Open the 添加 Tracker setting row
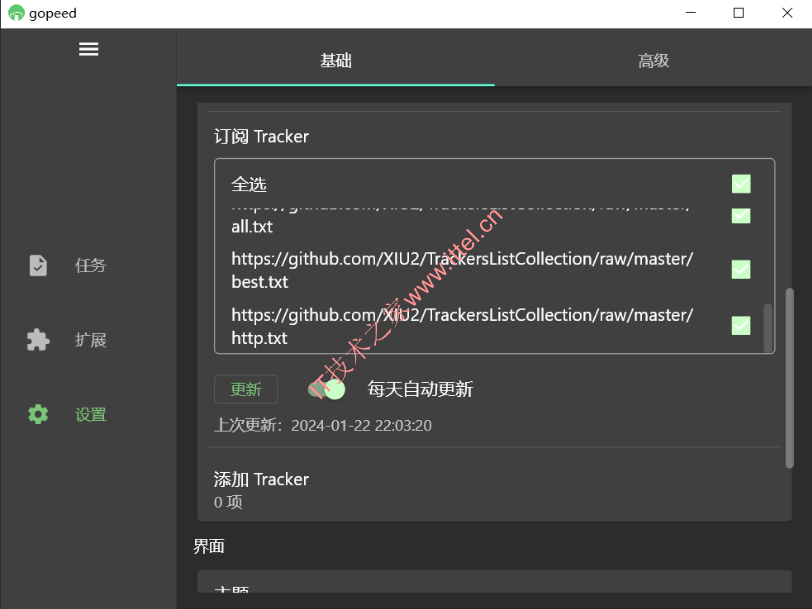This screenshot has height=609, width=812. (x=495, y=489)
